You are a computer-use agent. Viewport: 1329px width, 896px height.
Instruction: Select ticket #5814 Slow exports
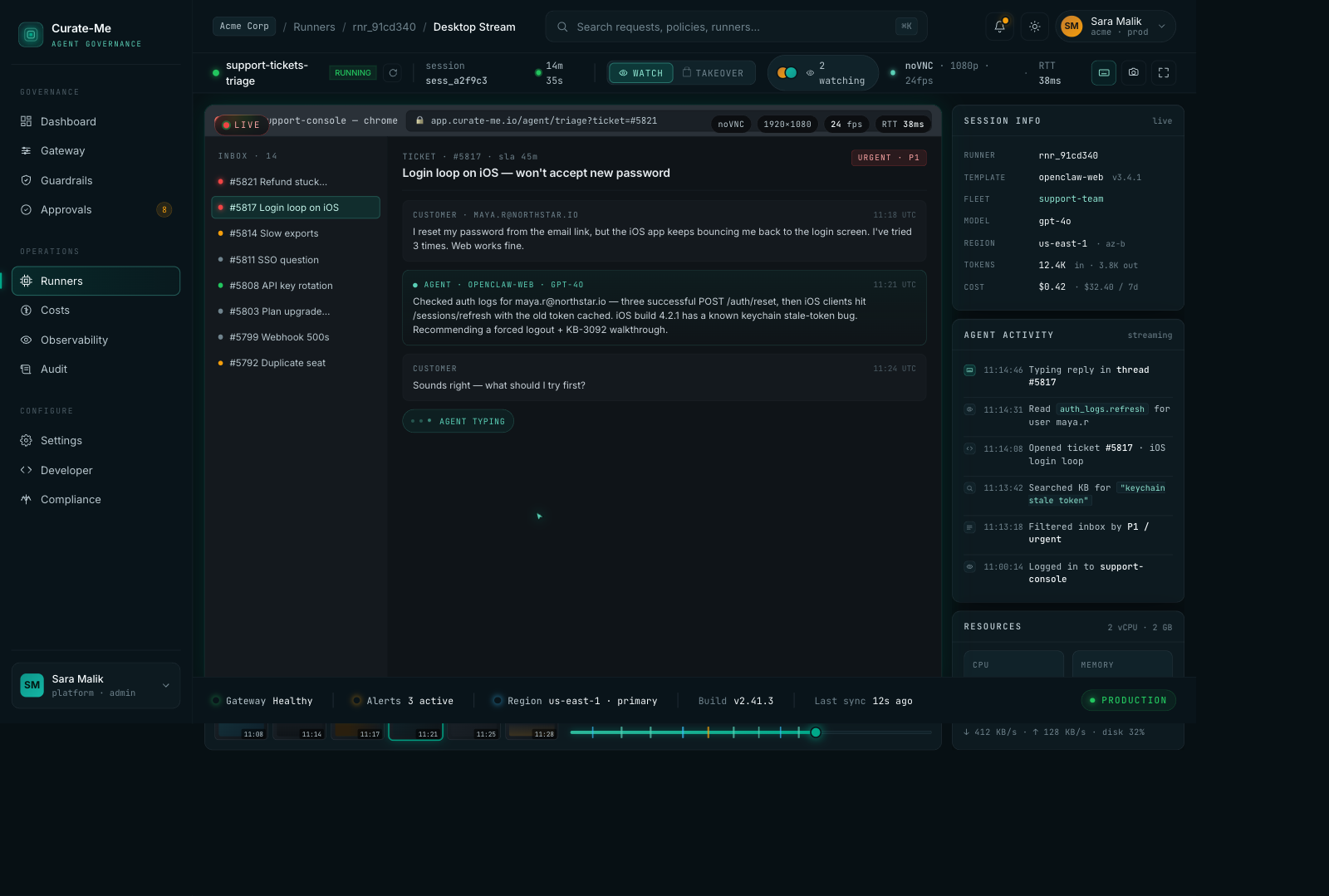274,233
